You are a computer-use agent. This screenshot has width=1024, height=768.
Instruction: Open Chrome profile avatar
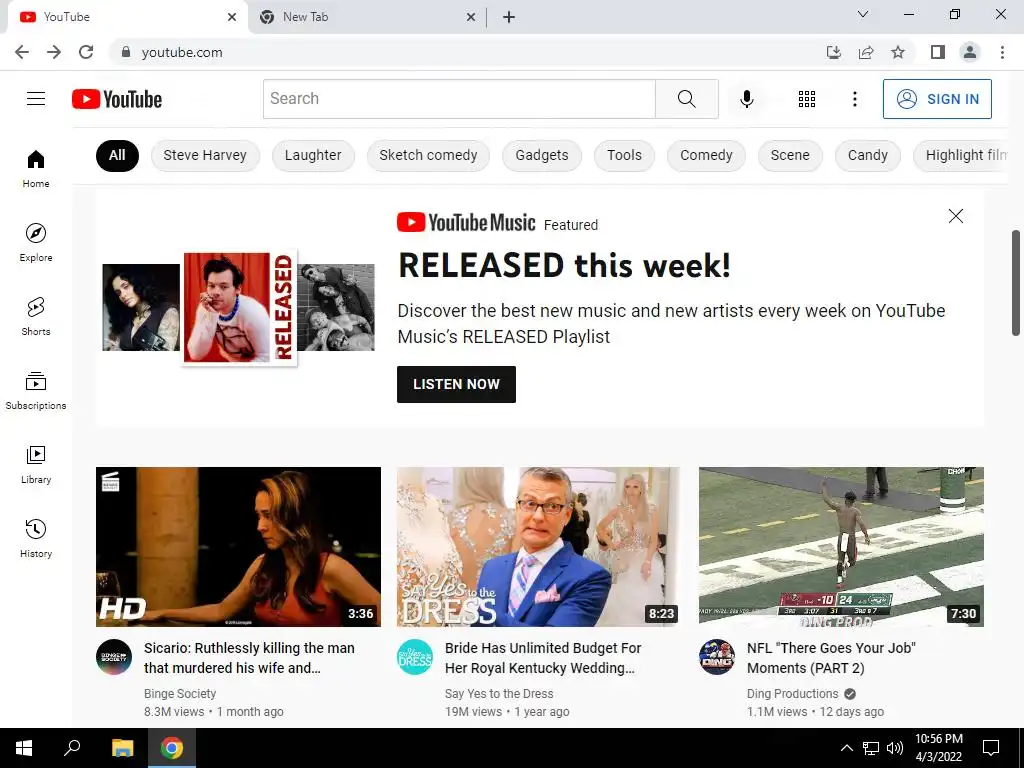970,52
